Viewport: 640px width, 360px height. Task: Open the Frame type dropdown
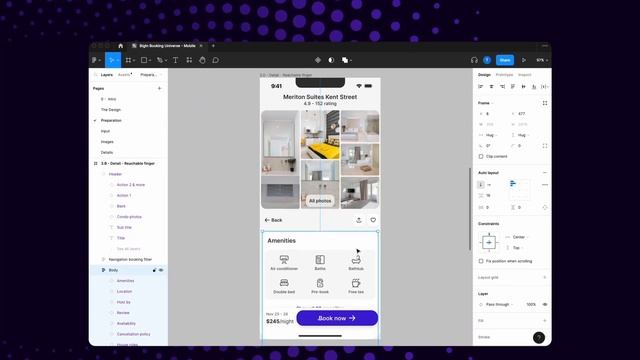(486, 103)
